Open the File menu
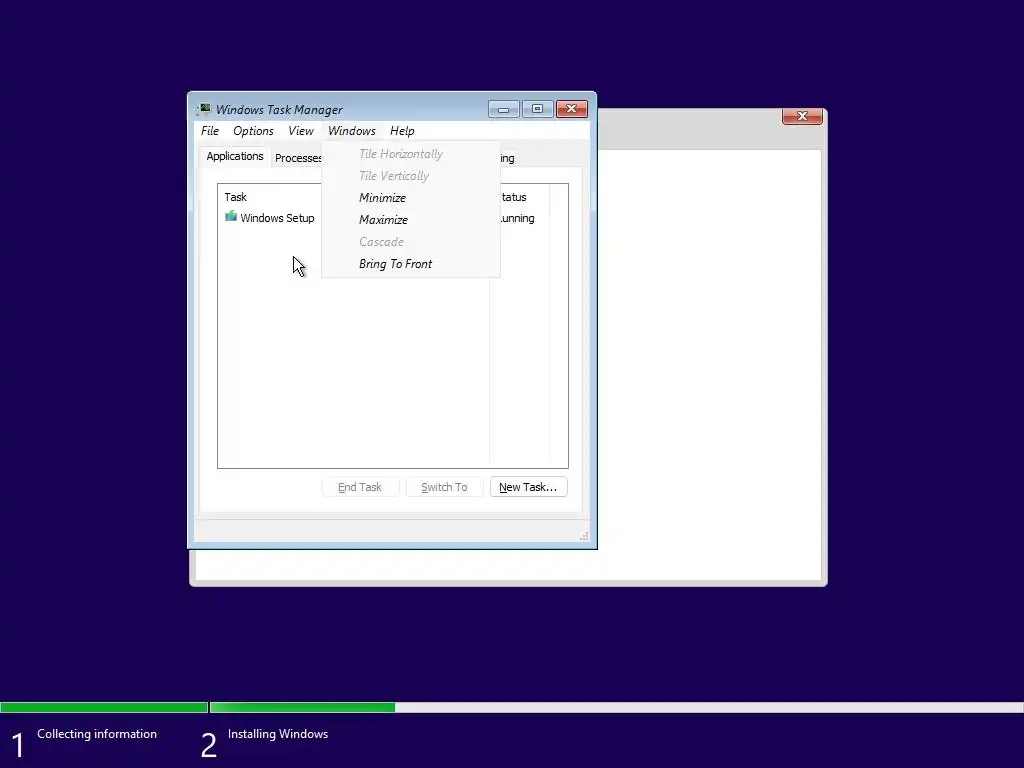 [x=210, y=131]
